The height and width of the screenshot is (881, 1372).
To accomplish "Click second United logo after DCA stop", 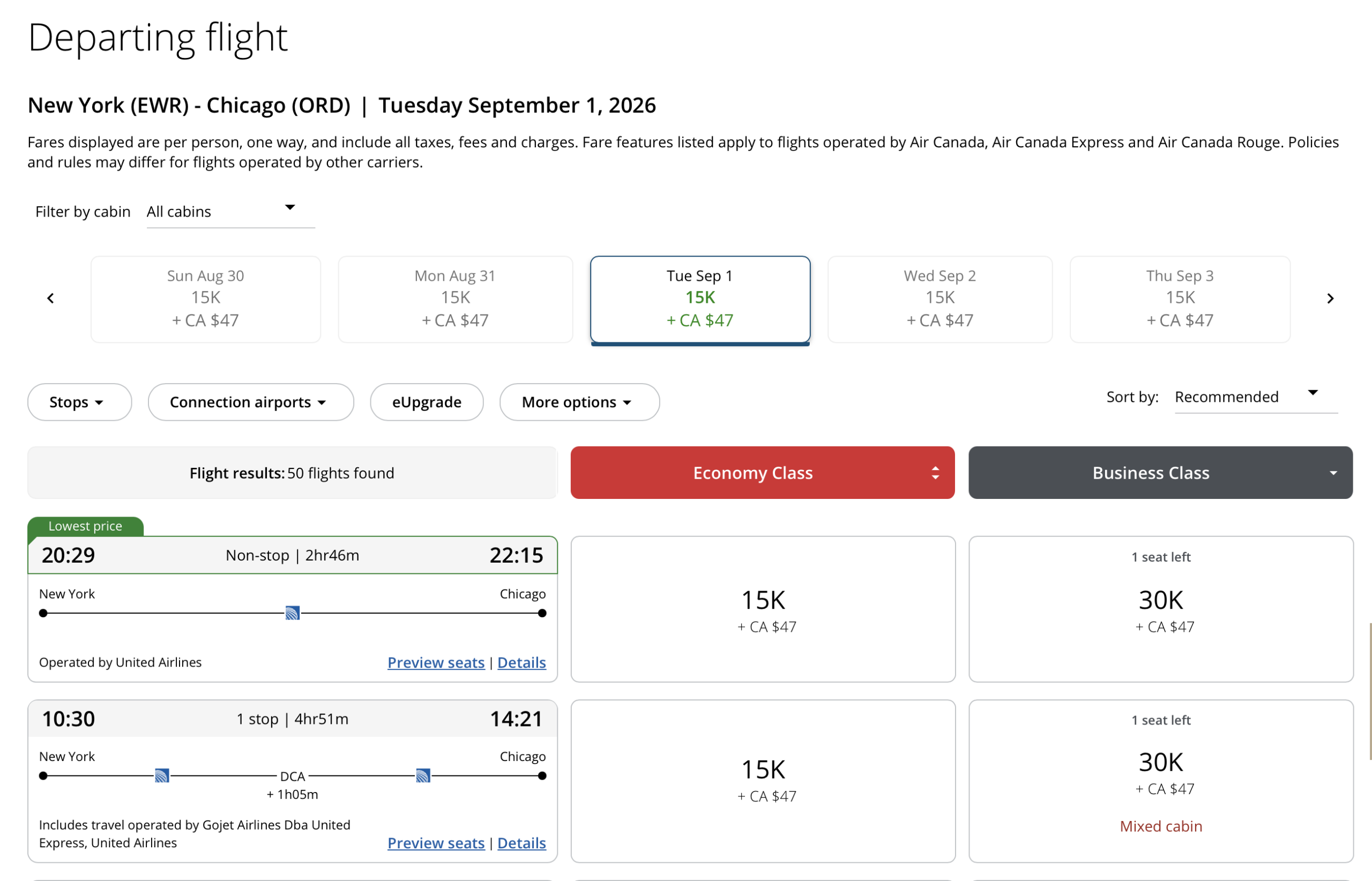I will tap(423, 776).
